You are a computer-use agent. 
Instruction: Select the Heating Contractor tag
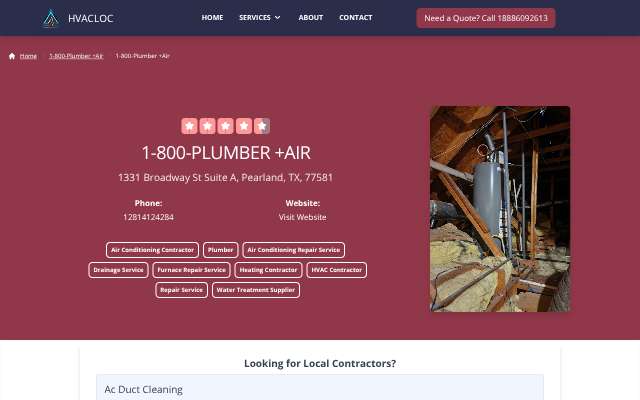(x=268, y=270)
